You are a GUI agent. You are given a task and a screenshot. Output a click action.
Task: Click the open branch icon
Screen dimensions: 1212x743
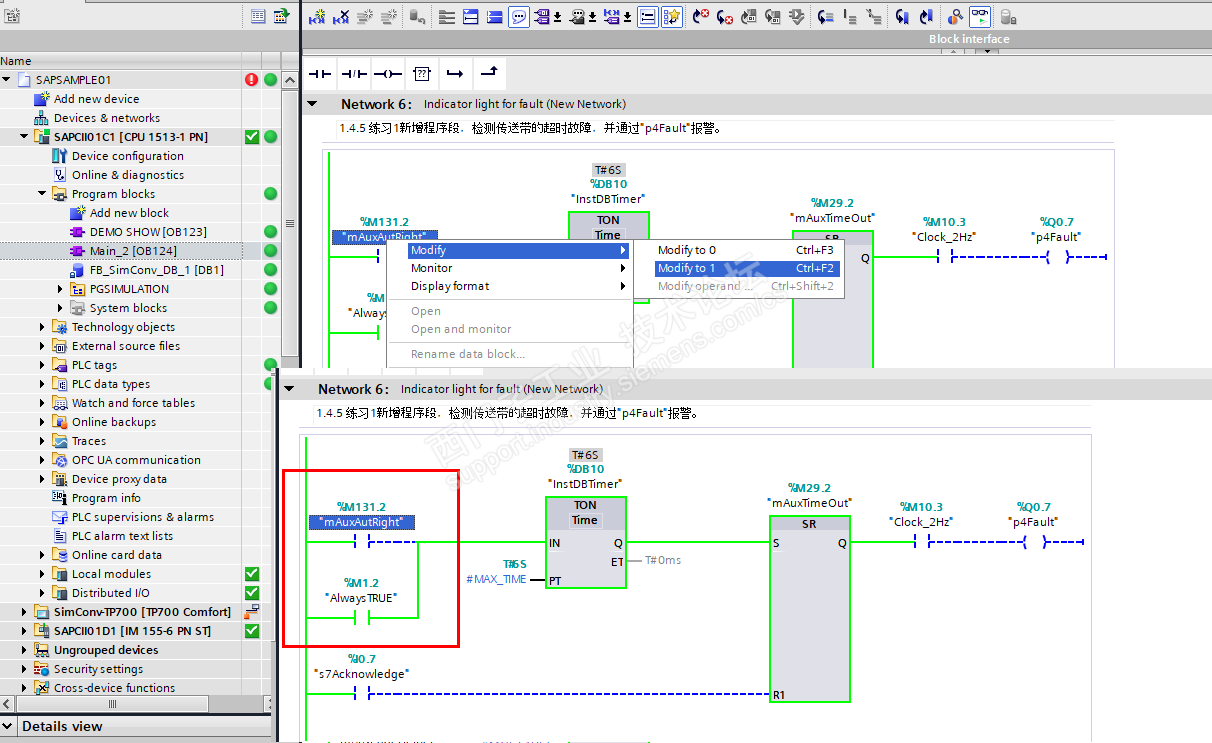455,74
